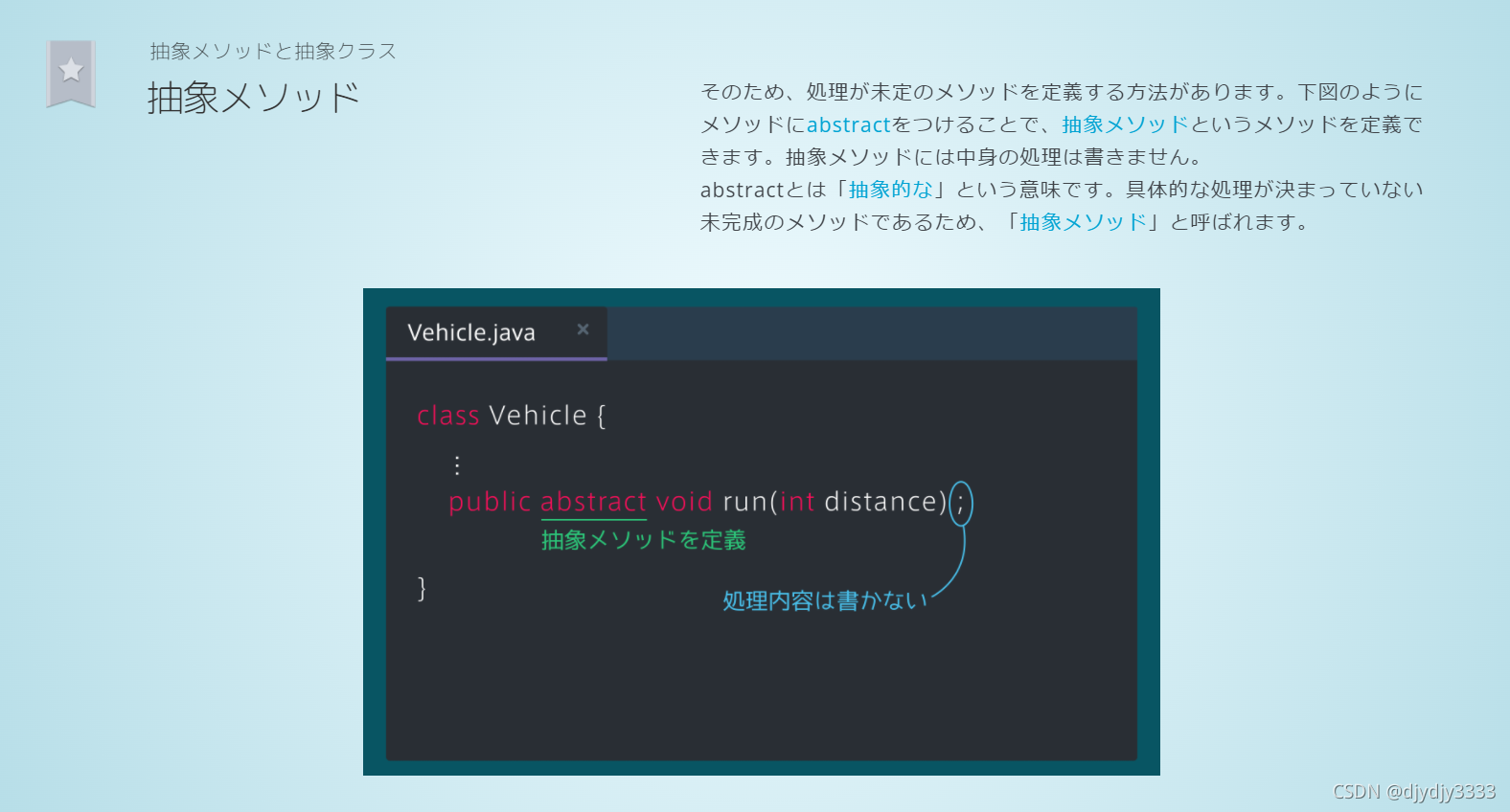Image resolution: width=1510 pixels, height=812 pixels.
Task: Click the code line class Vehicle {
Action: [512, 416]
